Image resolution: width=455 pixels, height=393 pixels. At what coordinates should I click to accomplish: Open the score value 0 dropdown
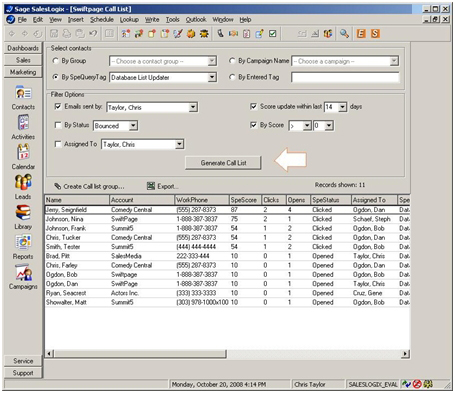[x=329, y=126]
